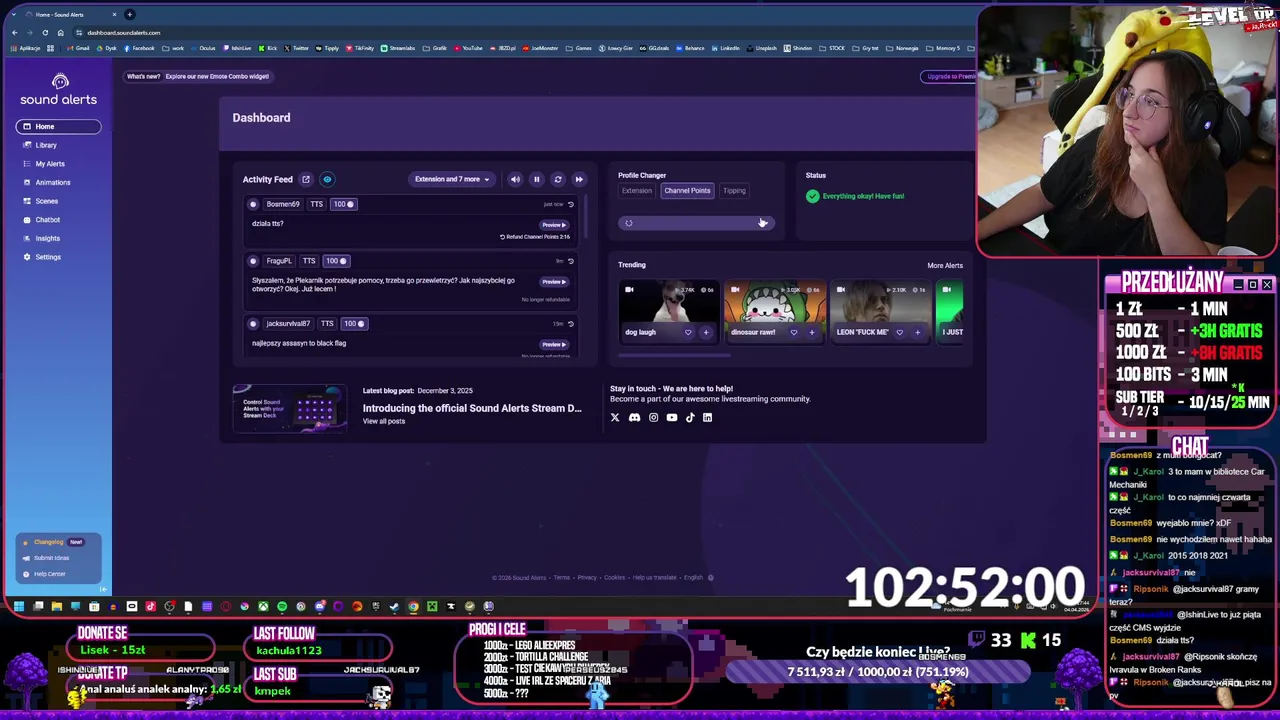Screen dimensions: 1280x720
Task: Toggle the circle next to Bosmen69
Action: pos(253,204)
